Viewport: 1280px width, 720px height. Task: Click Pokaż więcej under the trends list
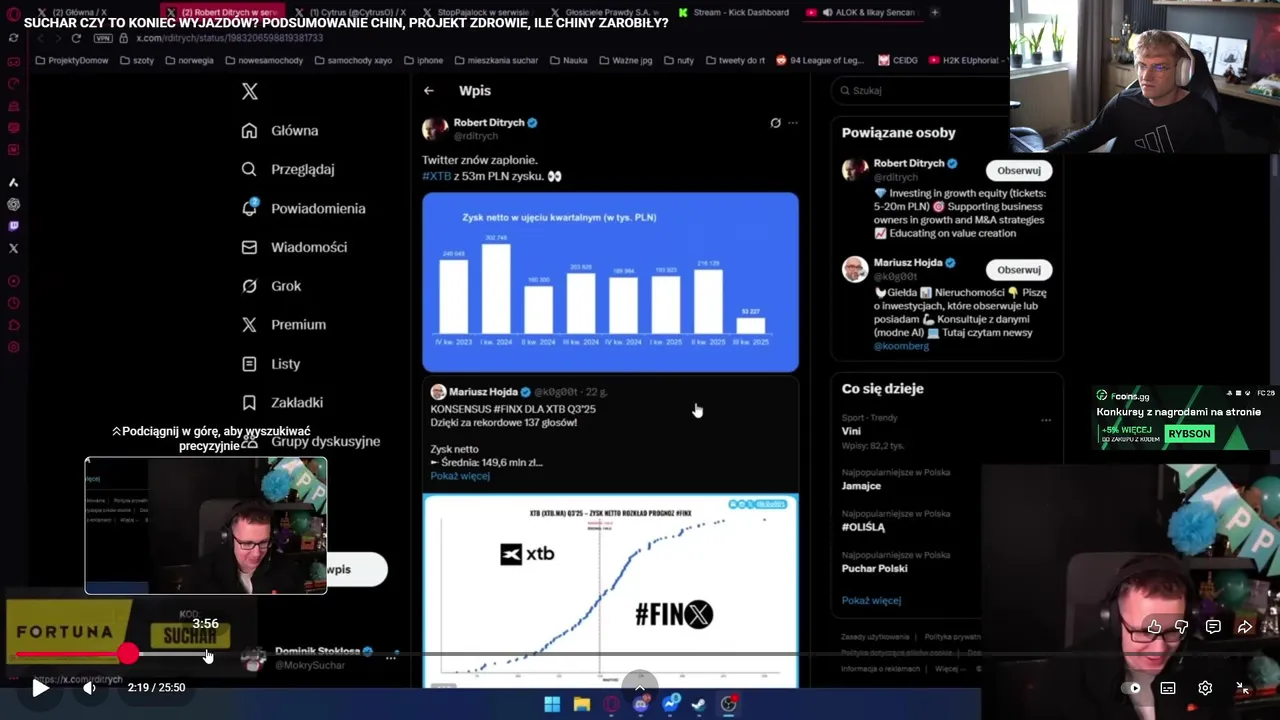tap(871, 601)
